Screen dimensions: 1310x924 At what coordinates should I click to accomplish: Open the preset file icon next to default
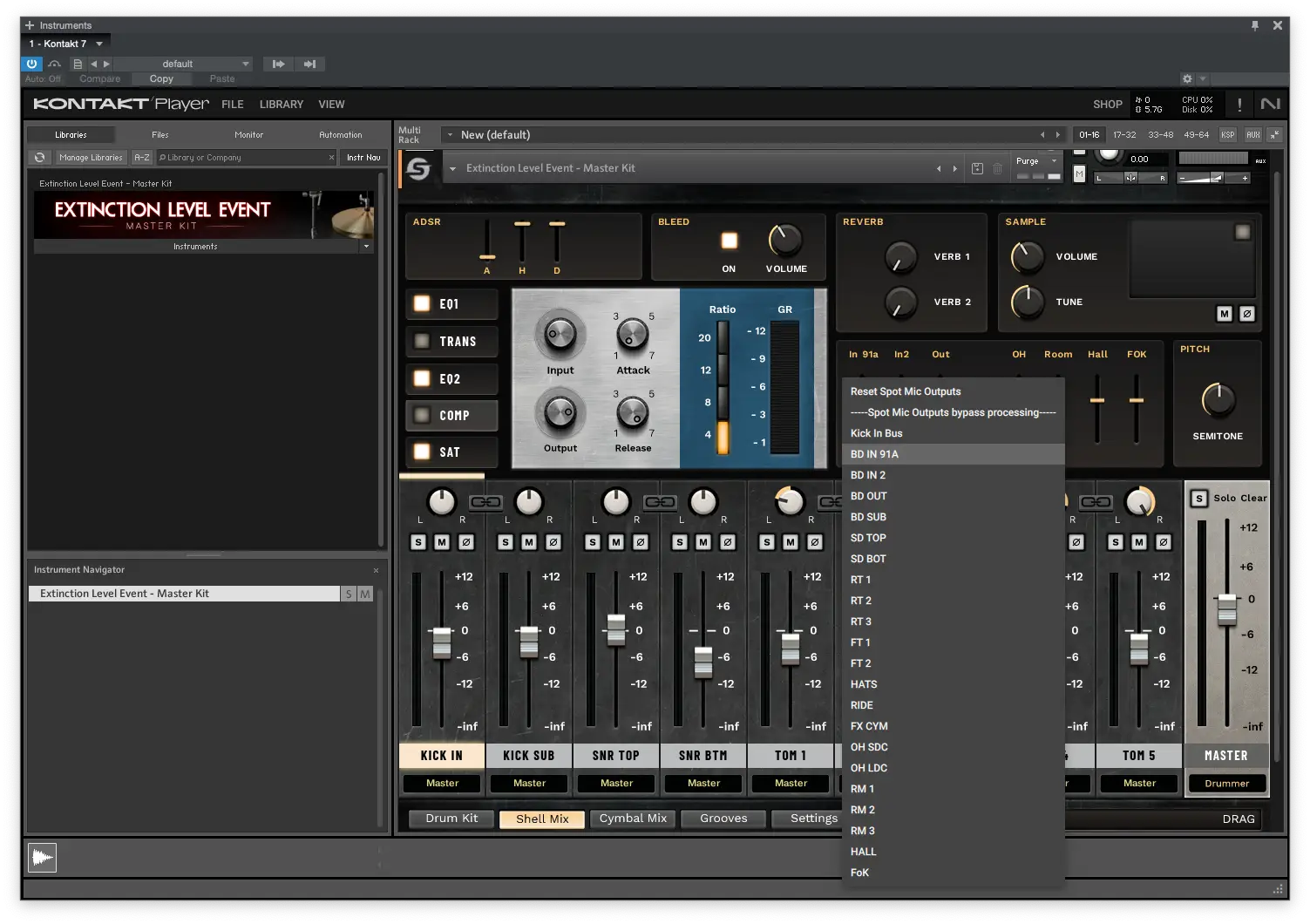click(78, 64)
